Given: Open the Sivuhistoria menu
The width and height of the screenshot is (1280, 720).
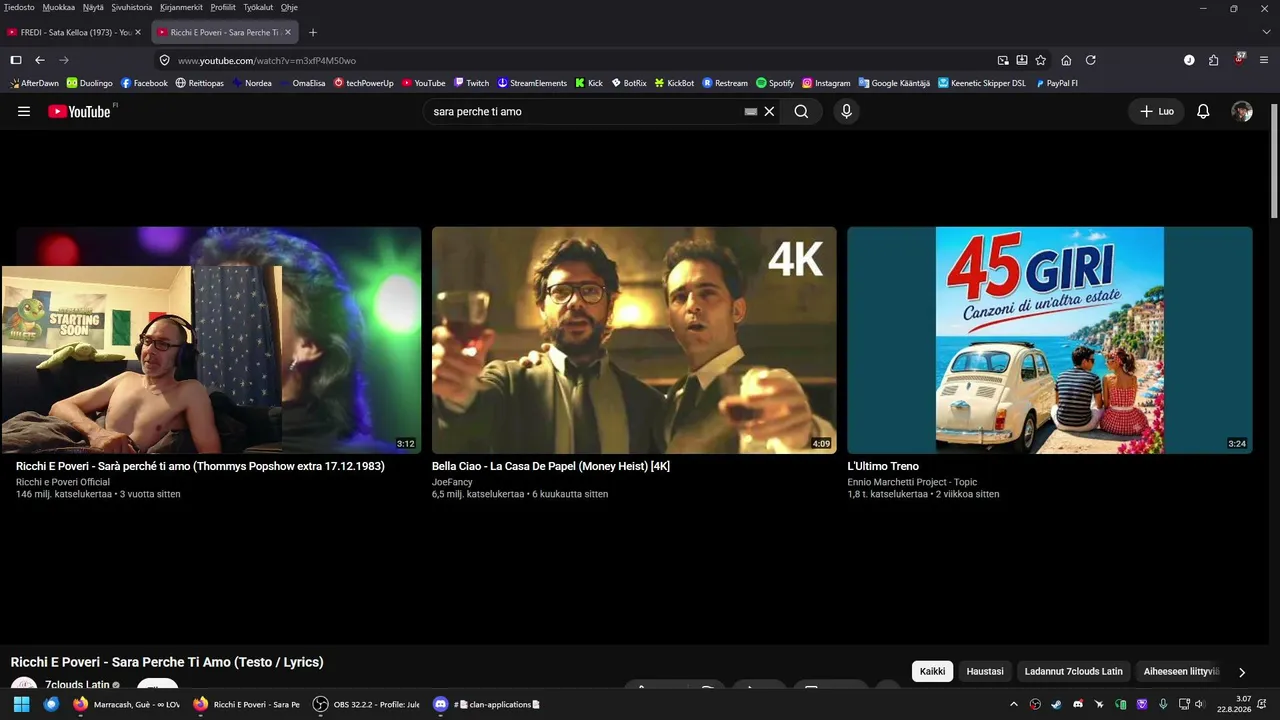Looking at the screenshot, I should pos(132,7).
